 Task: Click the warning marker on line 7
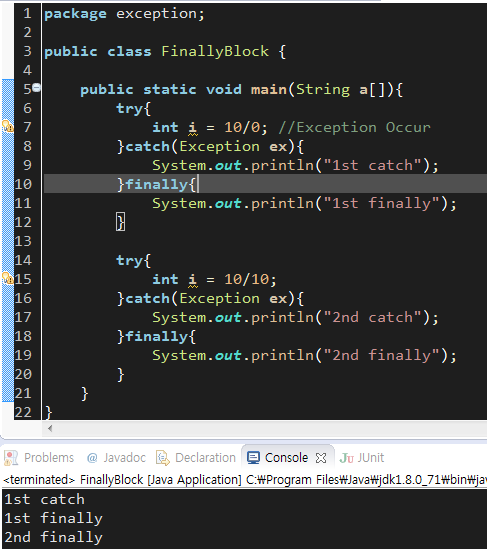click(x=8, y=127)
